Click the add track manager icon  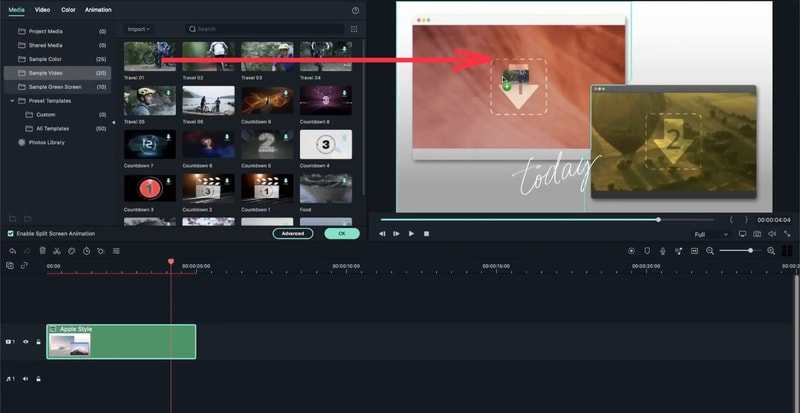[10, 265]
